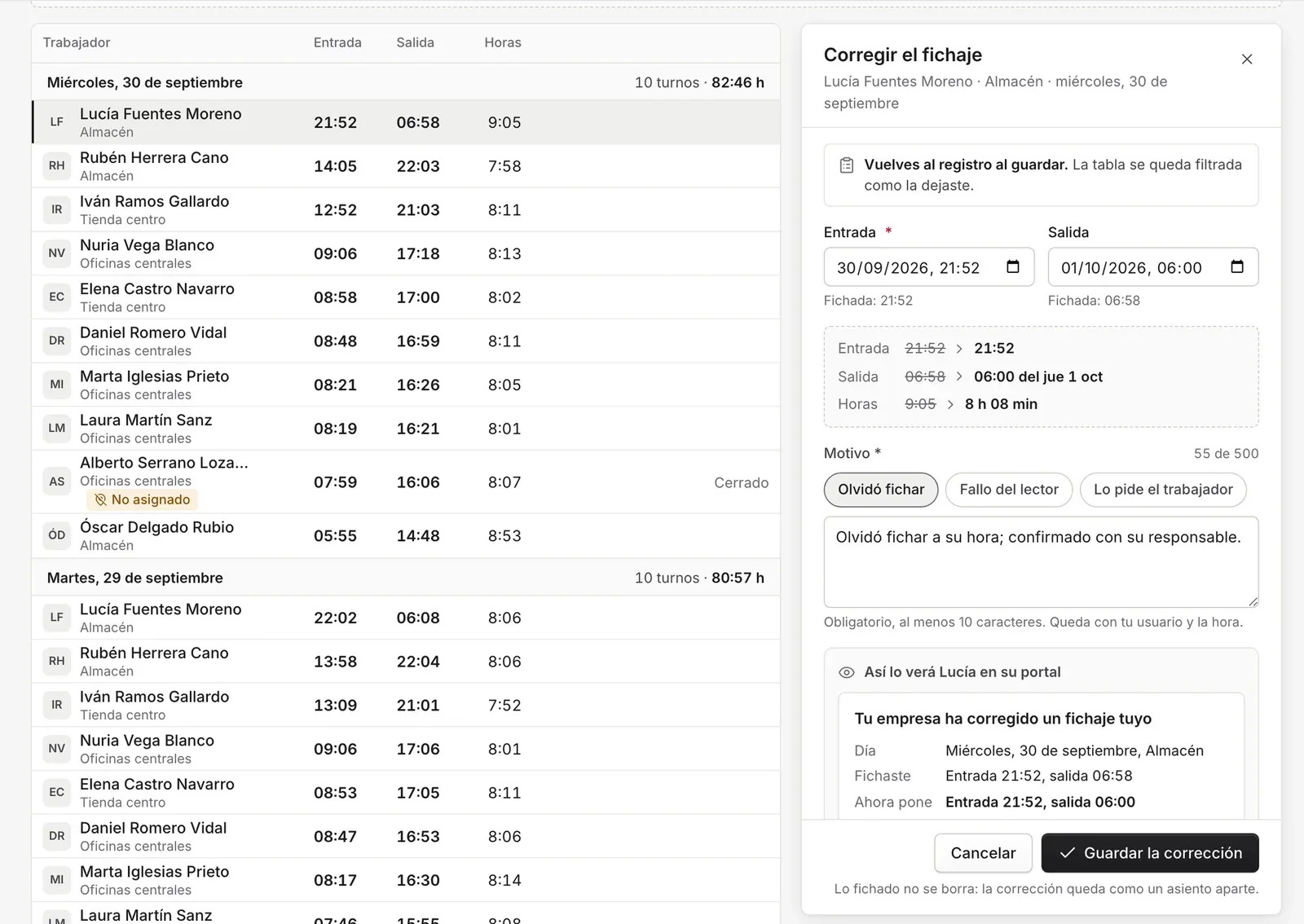
Task: Click the Miércoles, 30 de septiembre group header
Action: point(406,82)
